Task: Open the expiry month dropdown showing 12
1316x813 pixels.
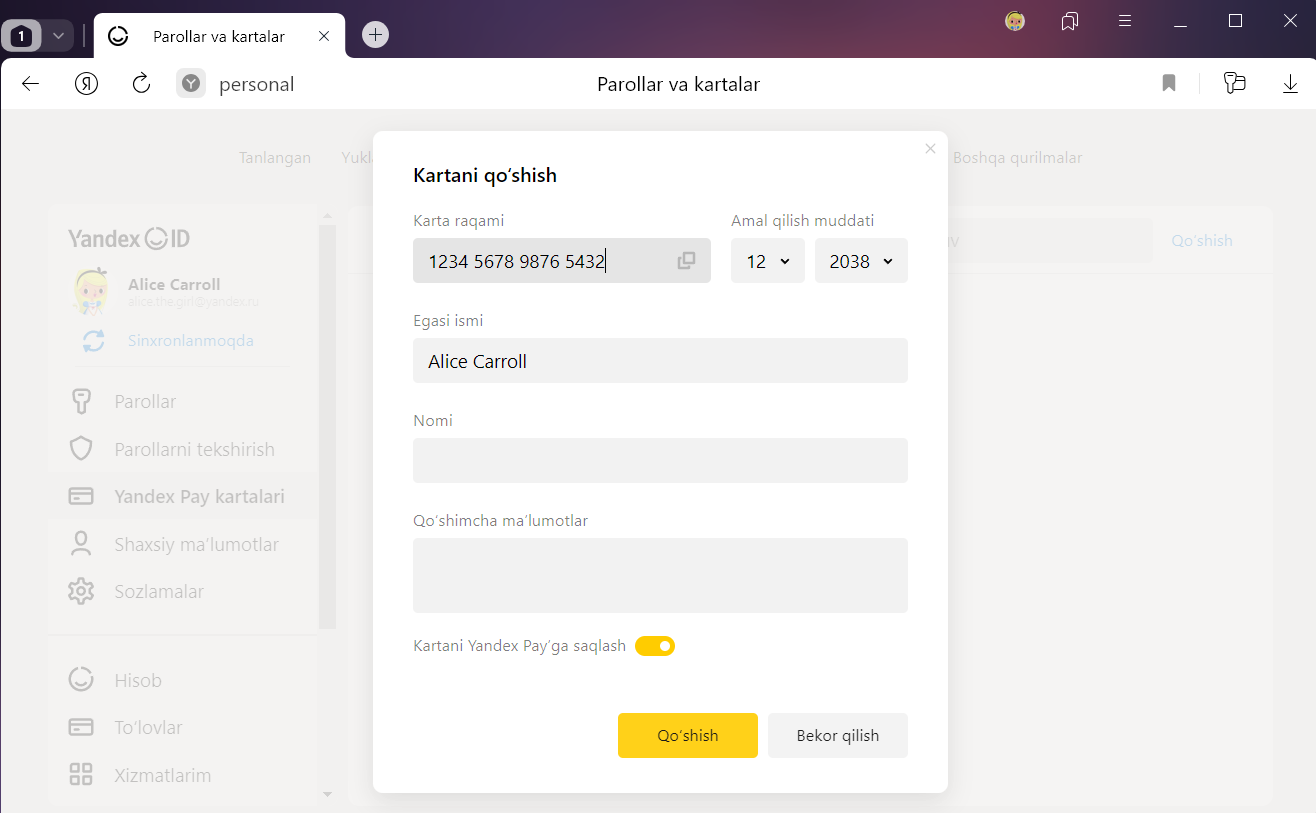Action: 767,261
